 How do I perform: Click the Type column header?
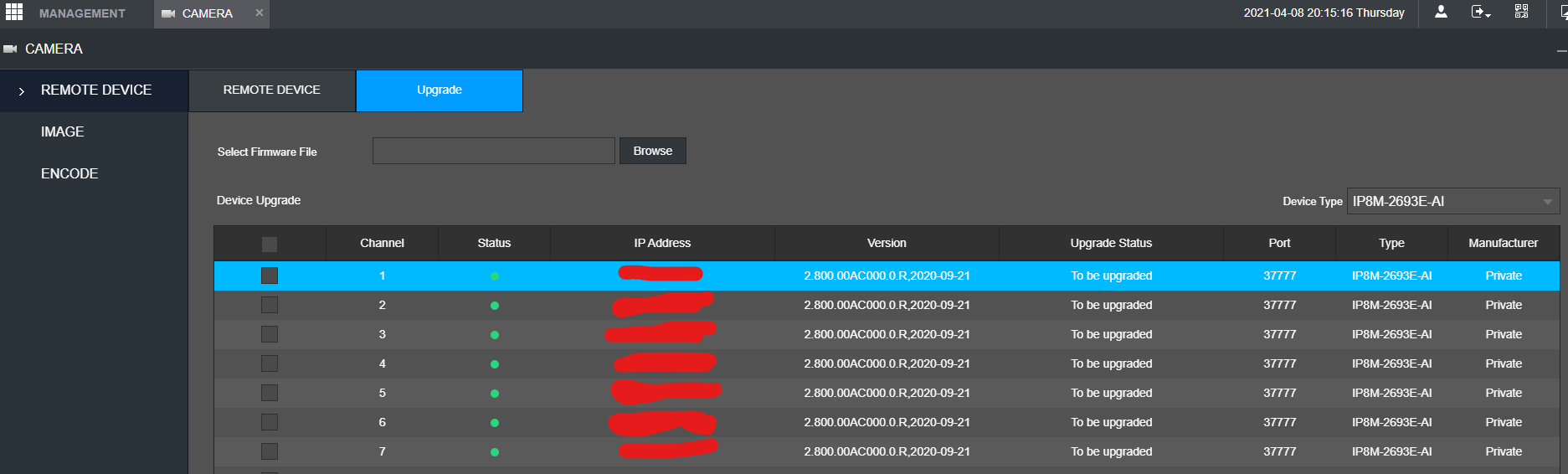coord(1391,243)
